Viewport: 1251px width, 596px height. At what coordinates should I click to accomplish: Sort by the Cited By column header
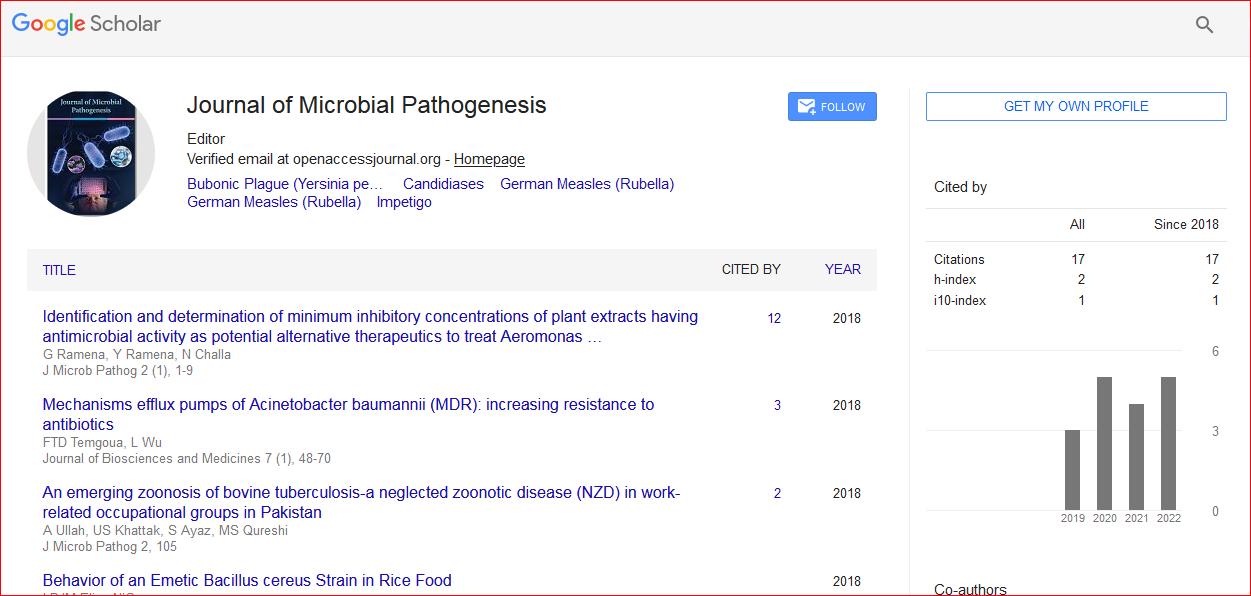pos(751,269)
